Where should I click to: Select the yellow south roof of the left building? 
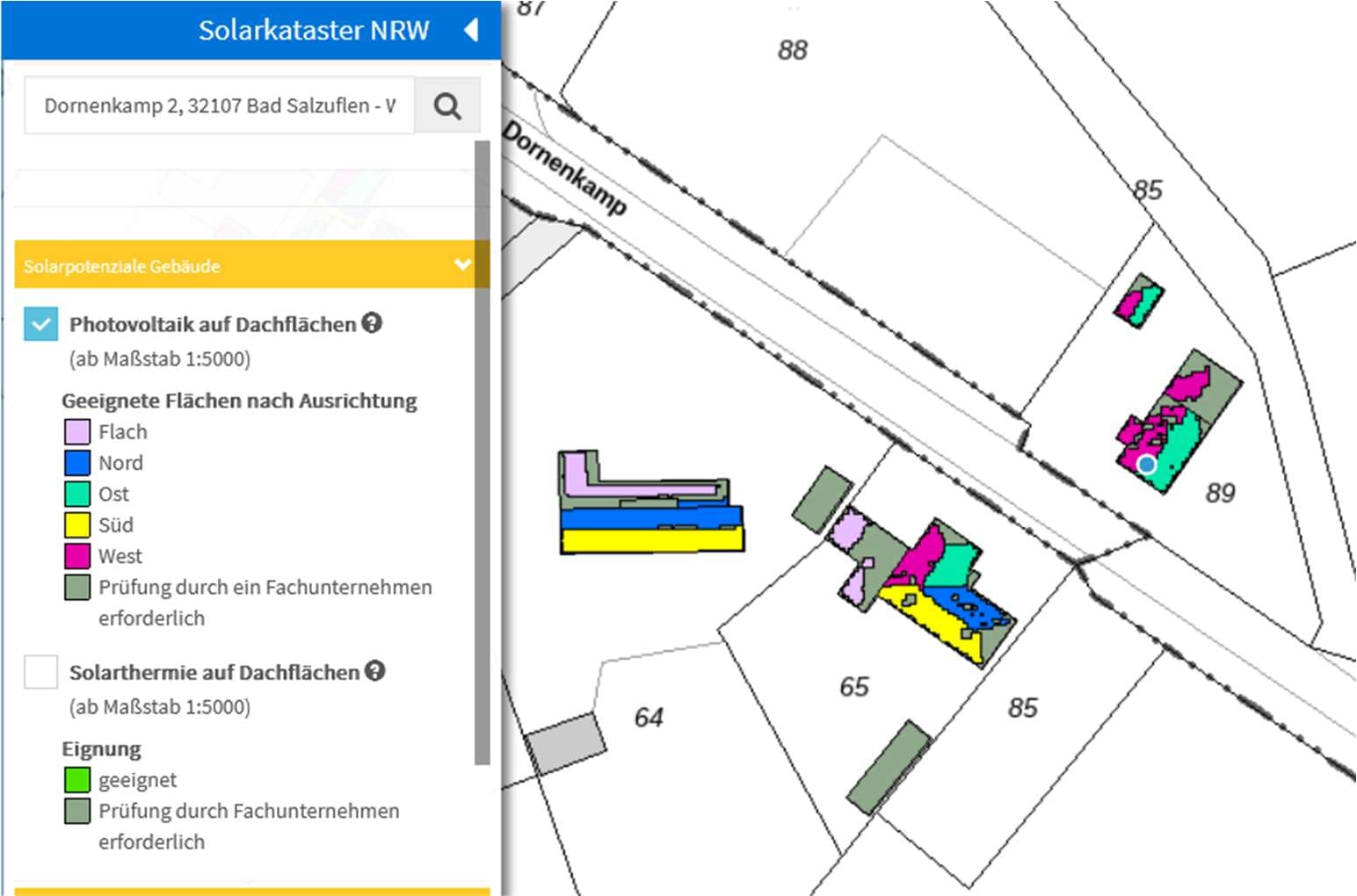point(650,540)
